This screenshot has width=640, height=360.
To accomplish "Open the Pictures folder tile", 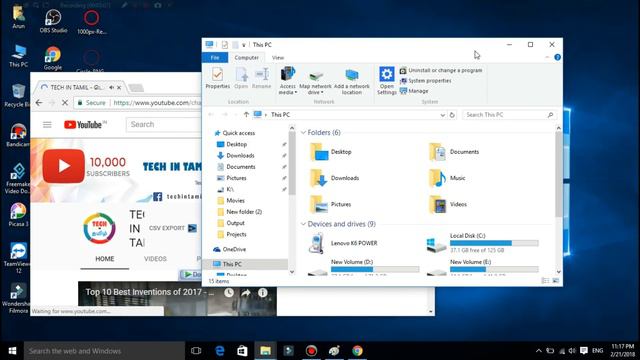I will click(x=331, y=204).
